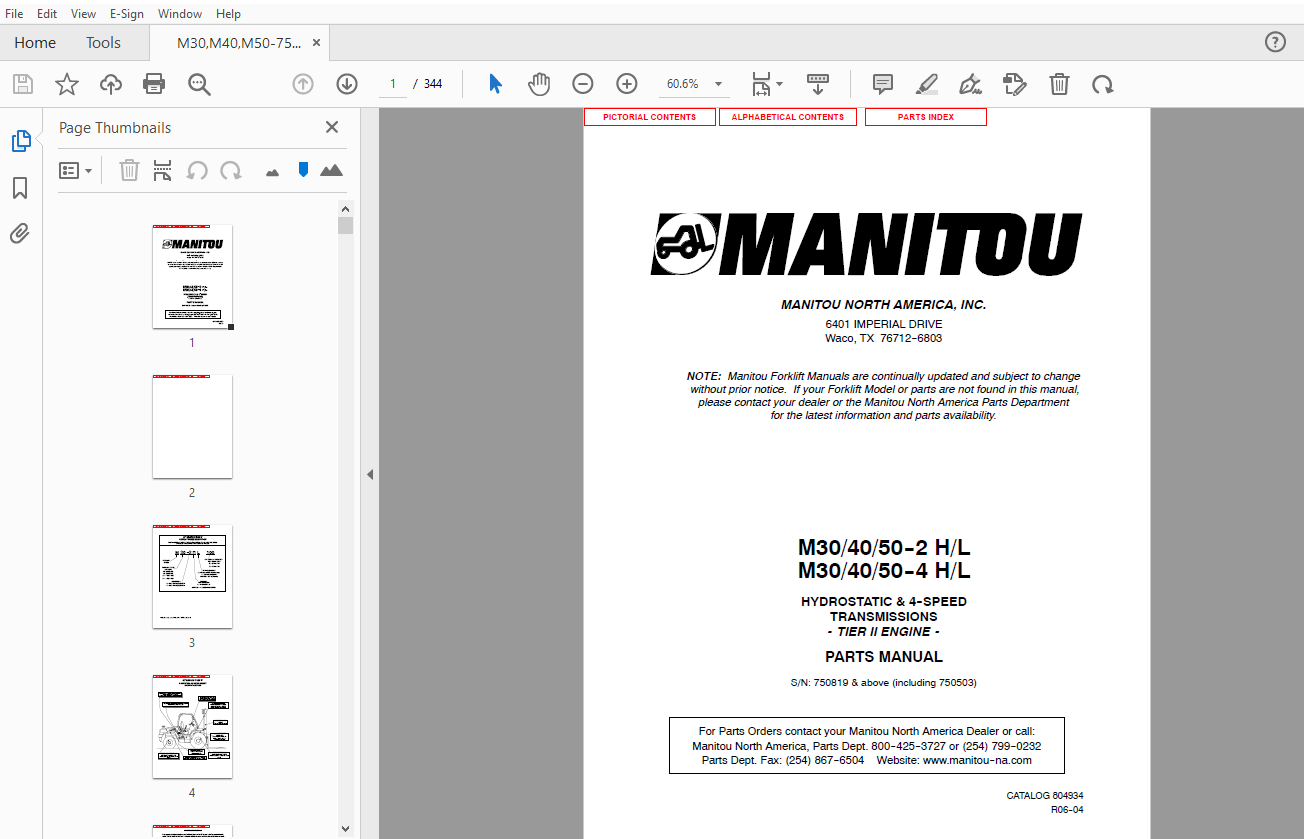
Task: Click the PICTORIAL CONTENTS link
Action: coord(650,117)
